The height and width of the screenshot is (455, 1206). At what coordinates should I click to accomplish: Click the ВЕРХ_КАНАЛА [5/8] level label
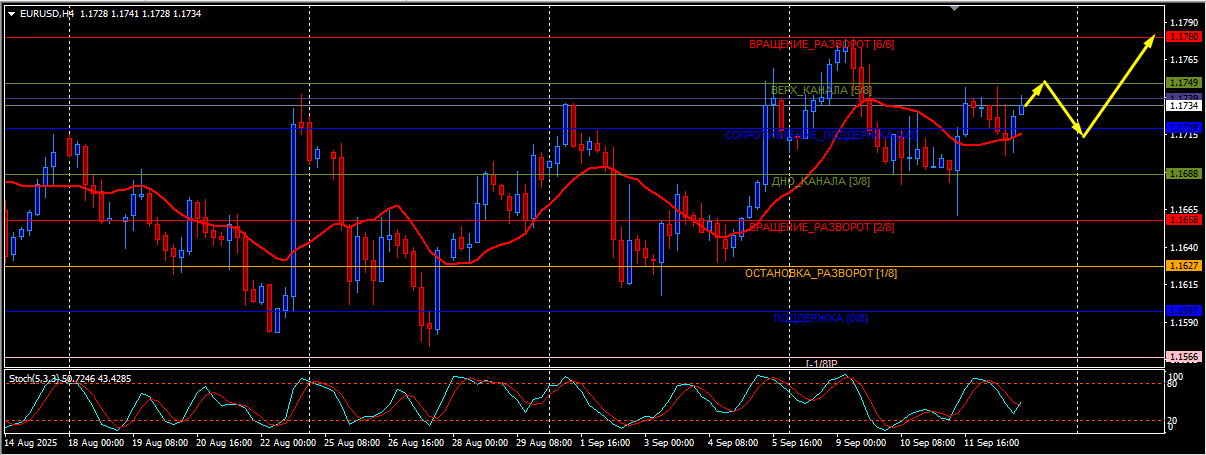[x=821, y=91]
